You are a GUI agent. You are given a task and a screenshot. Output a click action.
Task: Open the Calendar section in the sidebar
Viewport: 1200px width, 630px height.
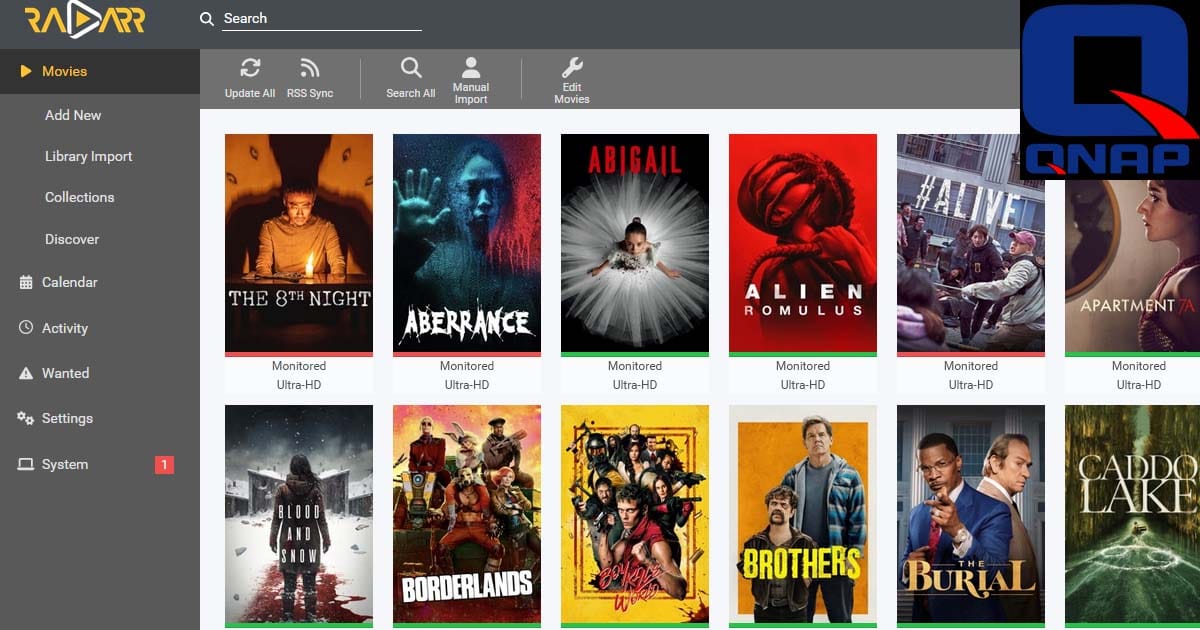click(69, 282)
